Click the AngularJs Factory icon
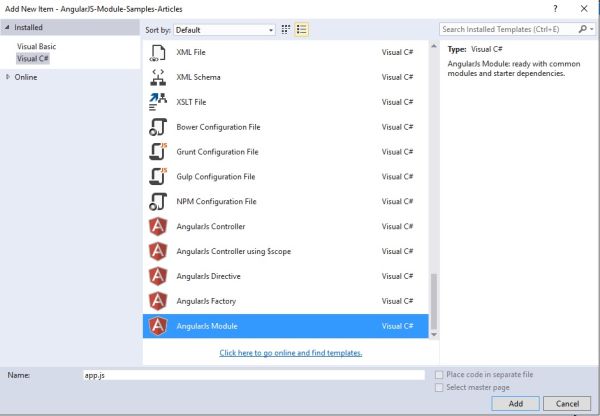Image resolution: width=600 pixels, height=416 pixels. (158, 301)
